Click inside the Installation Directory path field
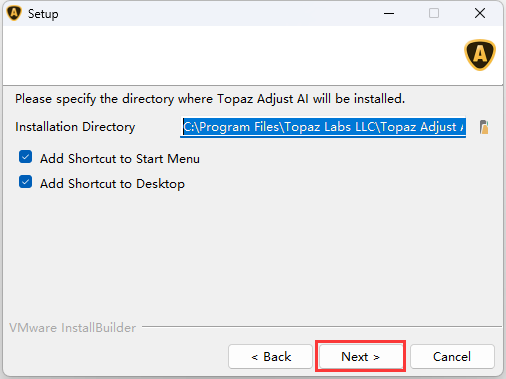Screen dimensions: 506x379 tap(323, 127)
